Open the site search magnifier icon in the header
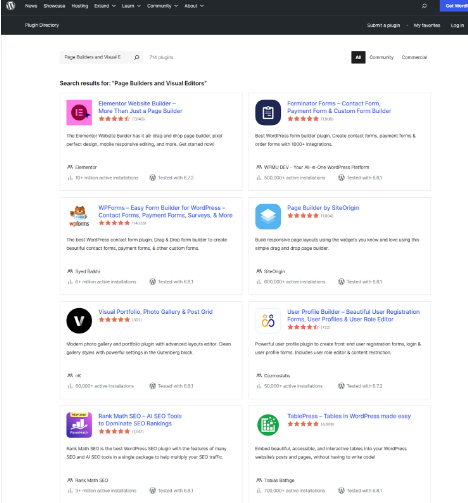The image size is (468, 503). [424, 6]
